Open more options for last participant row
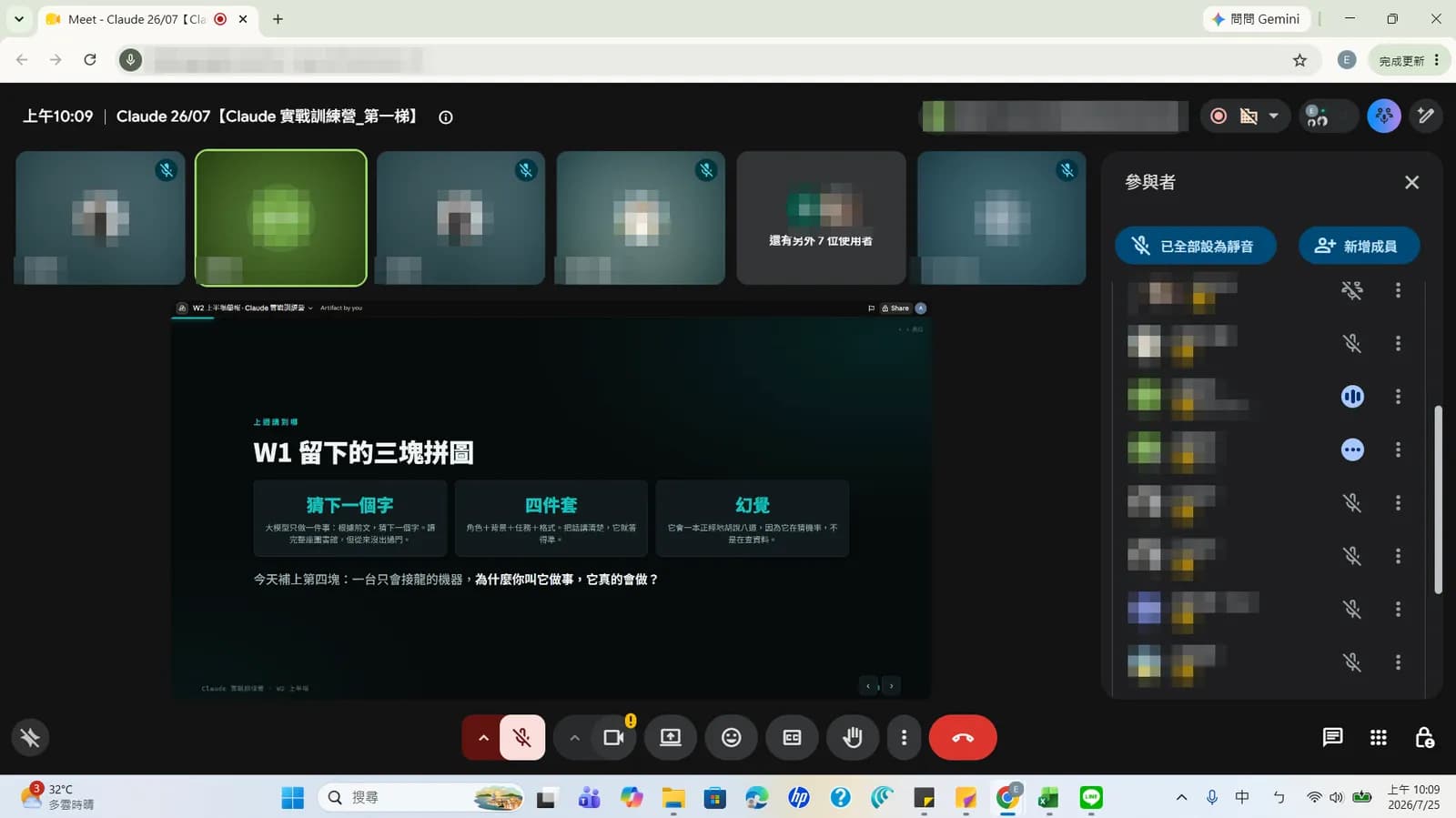This screenshot has height=818, width=1456. click(x=1398, y=662)
